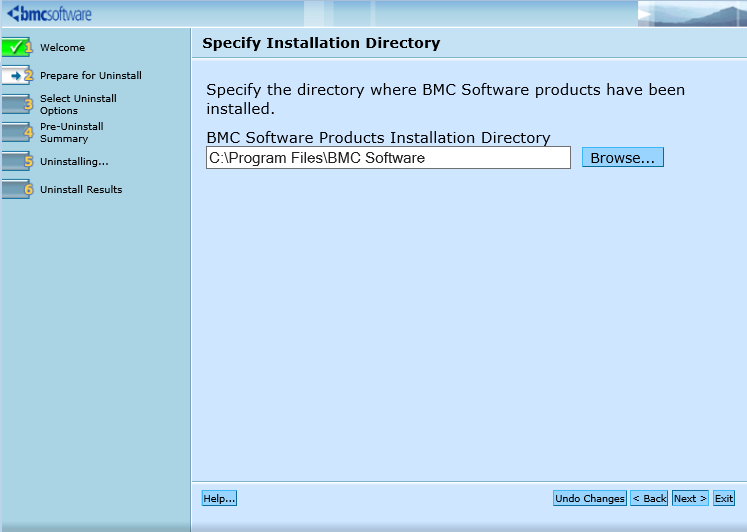This screenshot has height=532, width=747.
Task: Click the Undo Changes button
Action: 590,498
